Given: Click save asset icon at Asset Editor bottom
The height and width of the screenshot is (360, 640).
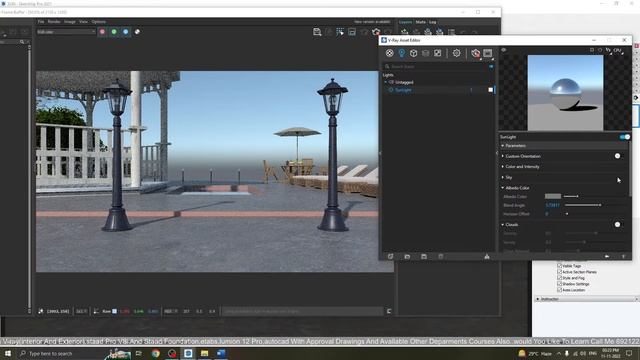Looking at the screenshot, I should (x=424, y=256).
